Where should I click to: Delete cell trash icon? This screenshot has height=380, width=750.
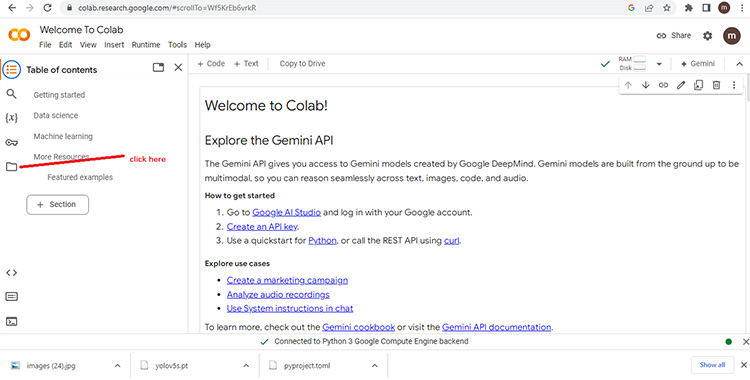[716, 85]
